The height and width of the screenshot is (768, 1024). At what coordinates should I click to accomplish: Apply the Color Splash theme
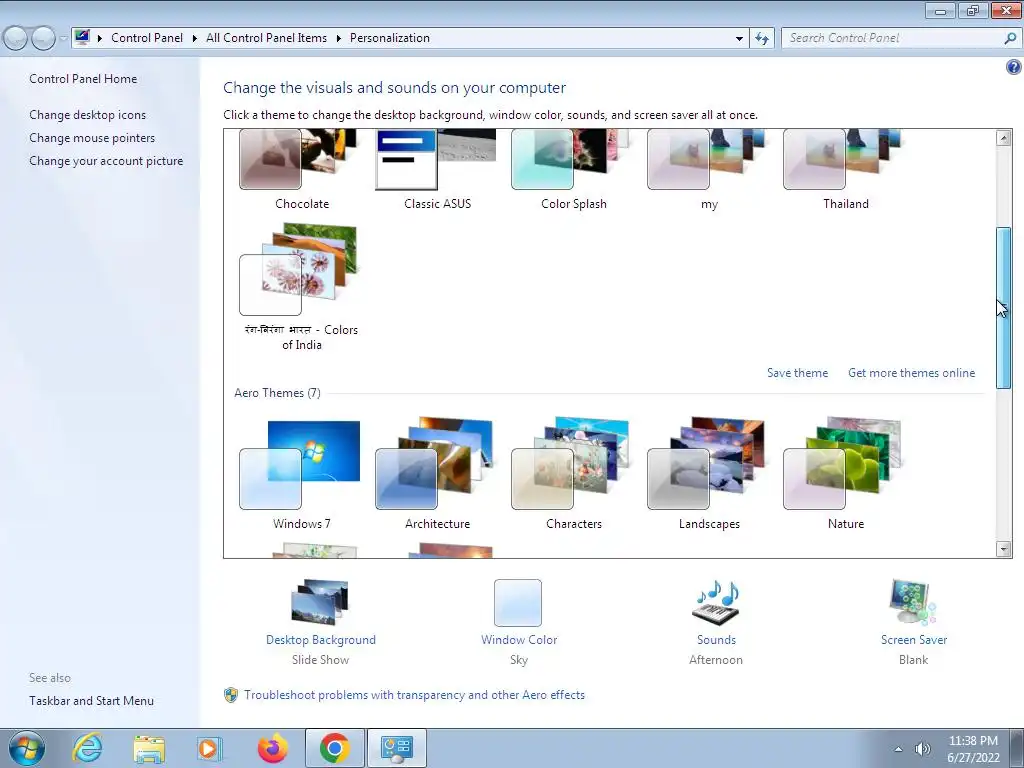pos(573,168)
